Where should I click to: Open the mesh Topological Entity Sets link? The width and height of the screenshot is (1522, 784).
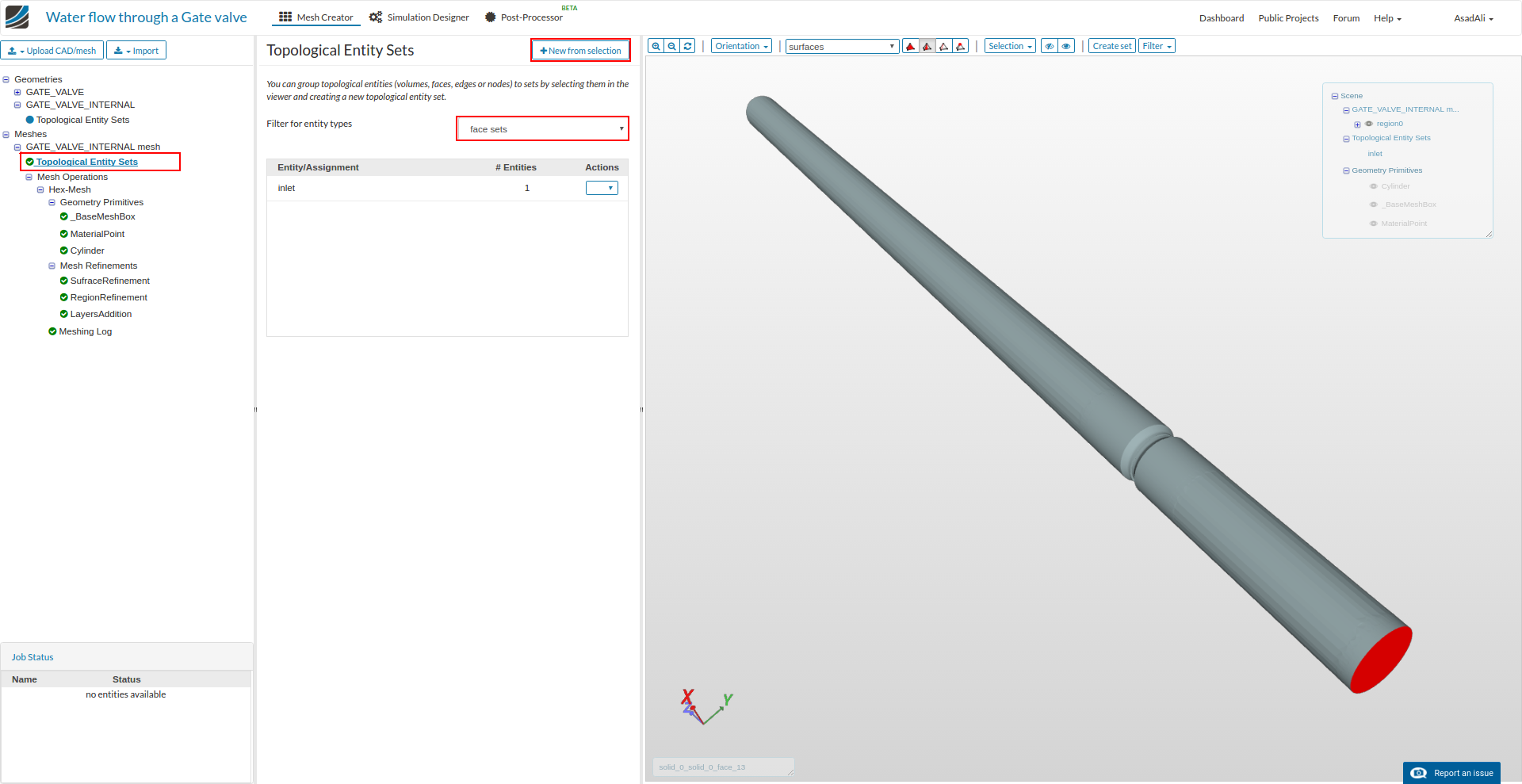click(x=87, y=162)
